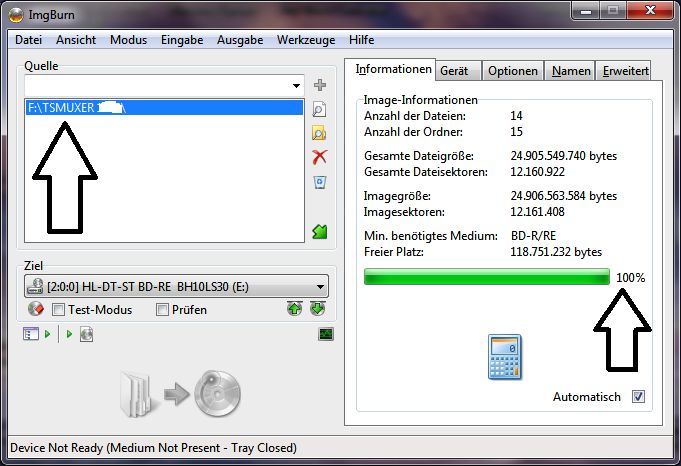Switch to the Erweitert tab
The image size is (681, 466).
(625, 71)
